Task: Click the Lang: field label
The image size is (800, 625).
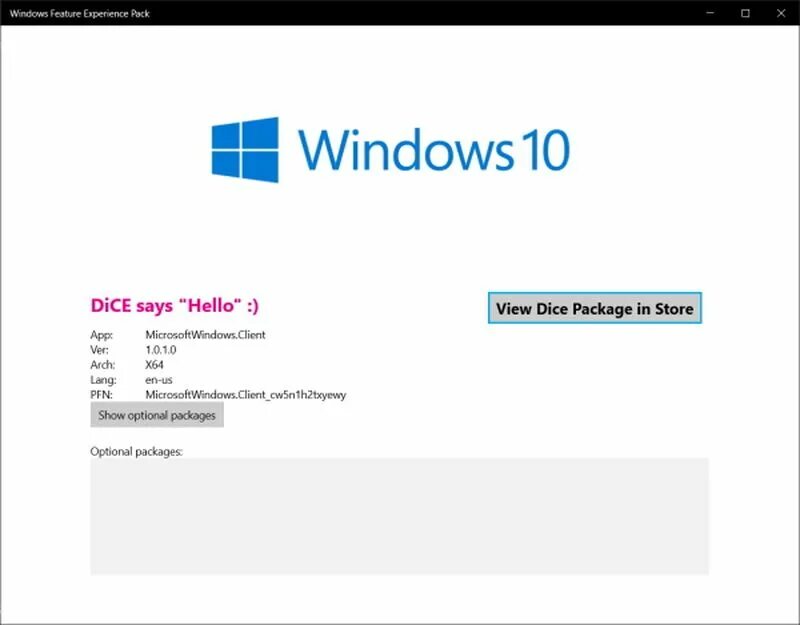Action: pos(103,380)
